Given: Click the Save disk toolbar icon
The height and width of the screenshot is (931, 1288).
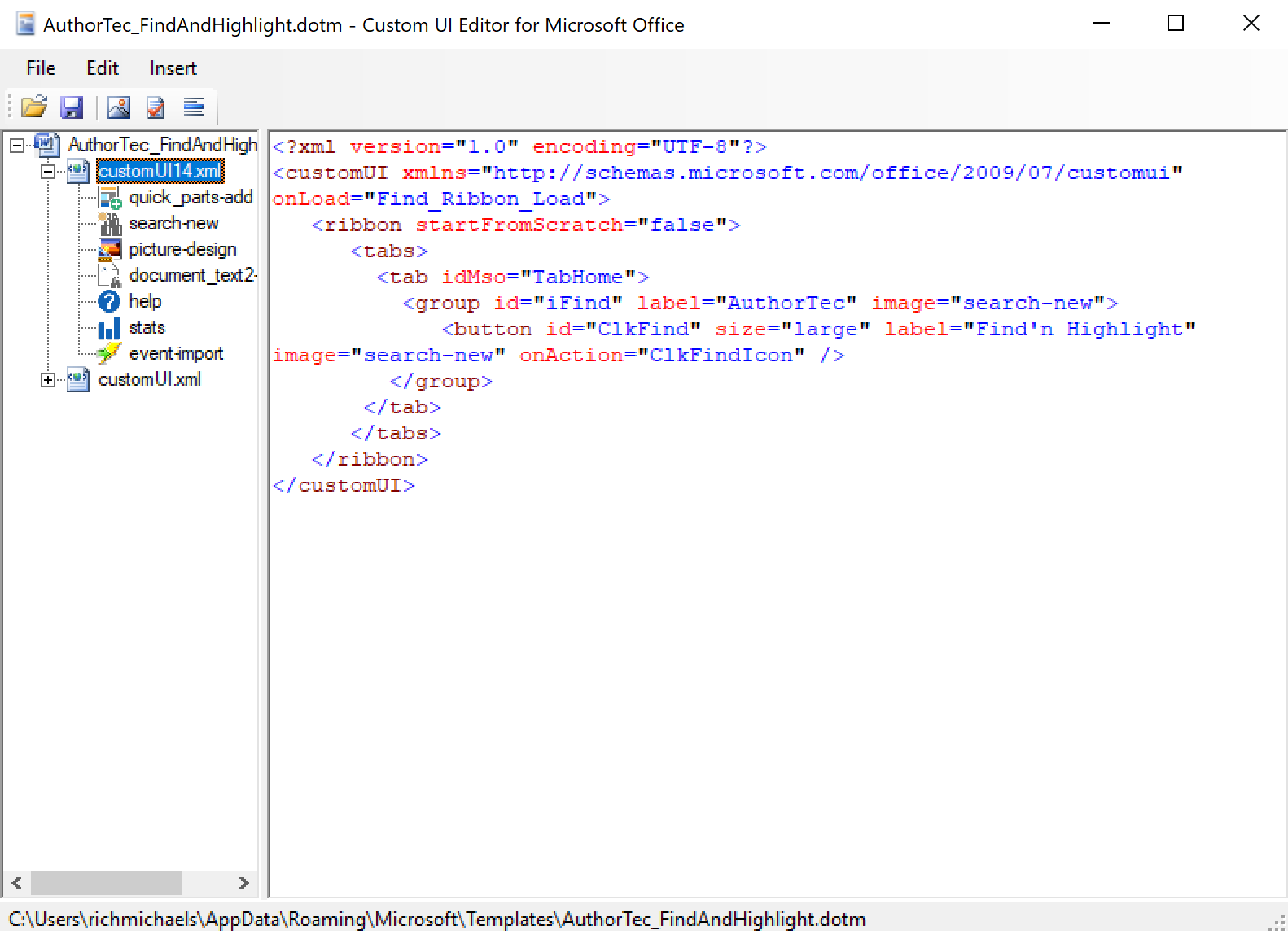Looking at the screenshot, I should pos(72,107).
